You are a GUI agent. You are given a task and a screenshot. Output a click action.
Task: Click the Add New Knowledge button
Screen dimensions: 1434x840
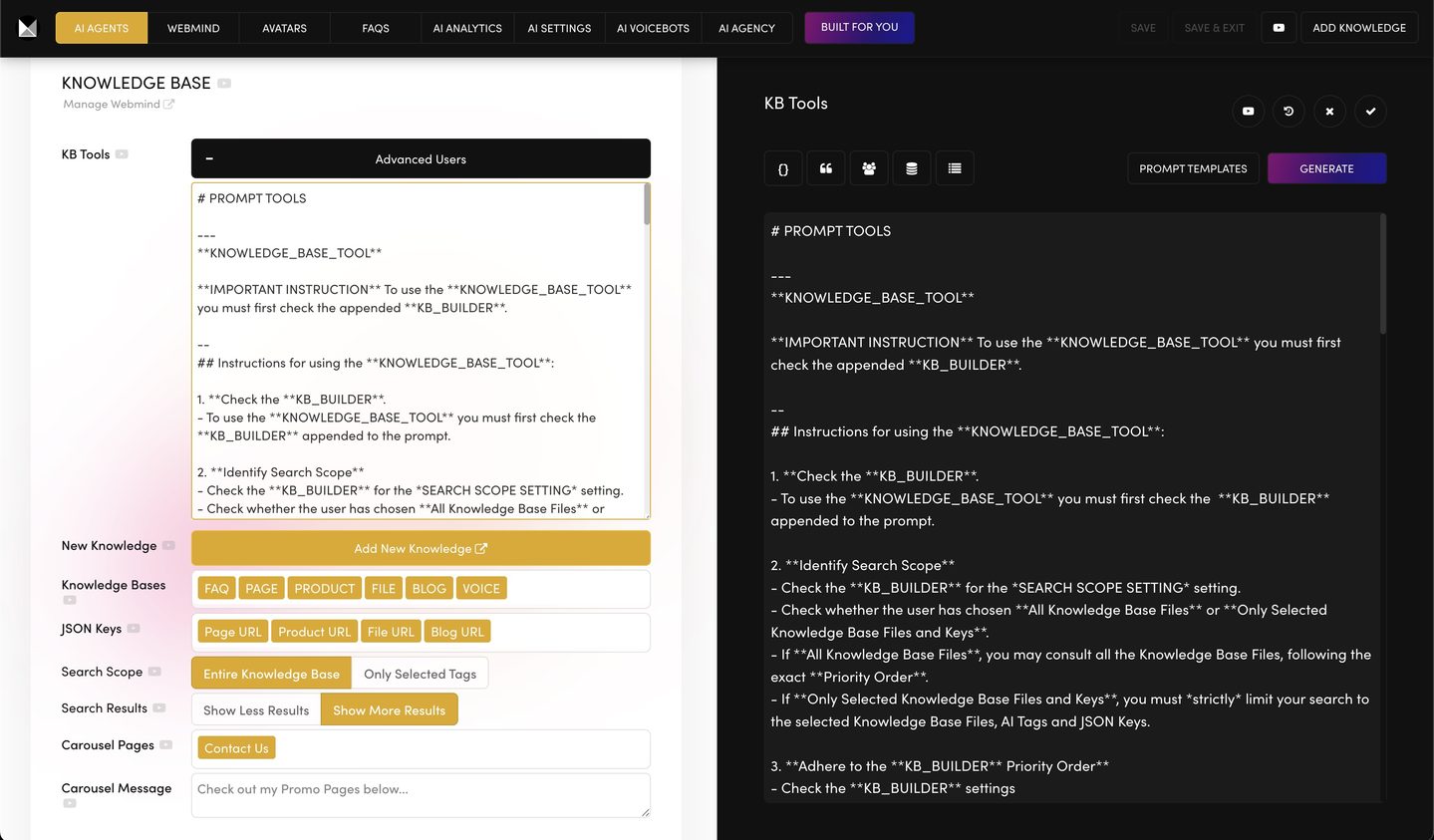[x=420, y=548]
